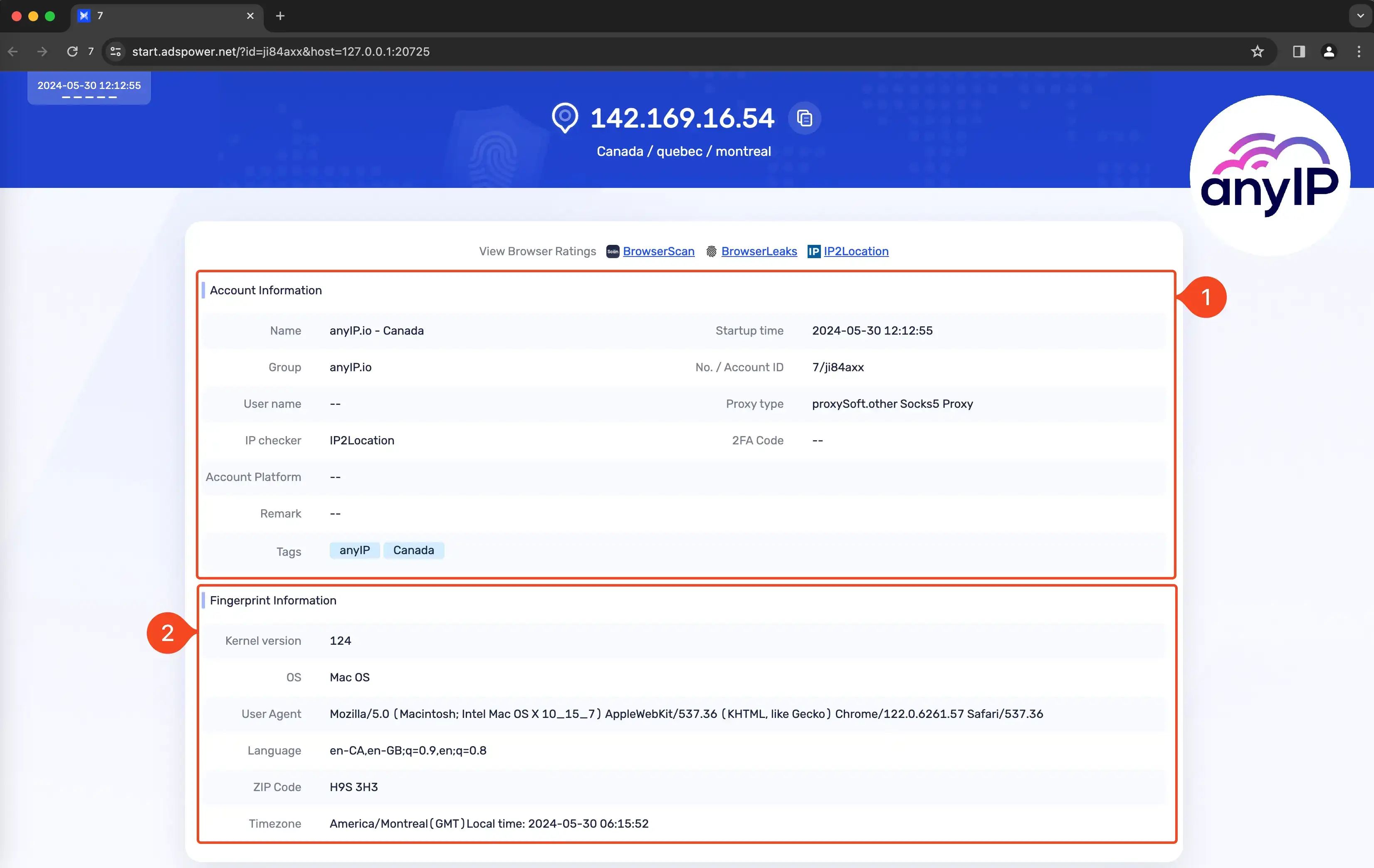Click the BrowserLeaks fingerprint icon
This screenshot has width=1374, height=868.
tap(710, 252)
